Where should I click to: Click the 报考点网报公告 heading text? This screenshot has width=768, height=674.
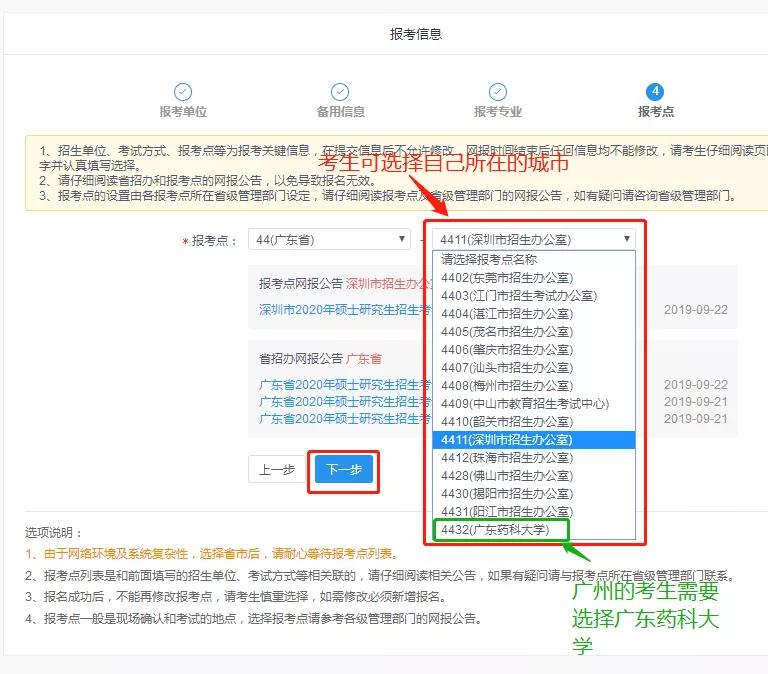pos(301,284)
